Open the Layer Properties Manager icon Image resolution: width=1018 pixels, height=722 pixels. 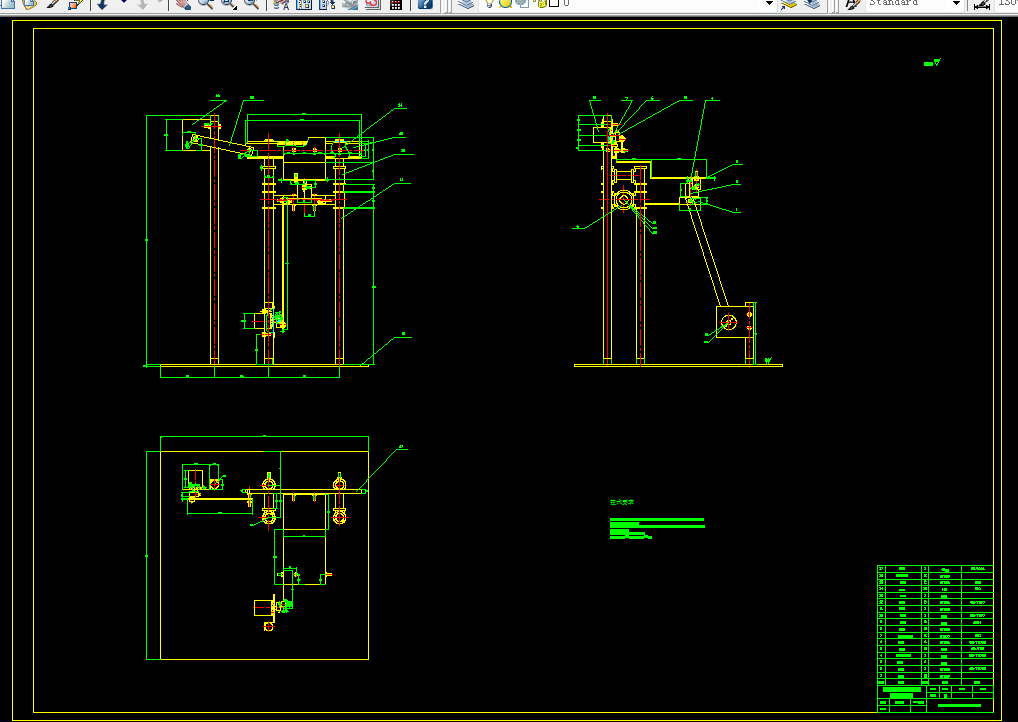click(x=466, y=4)
